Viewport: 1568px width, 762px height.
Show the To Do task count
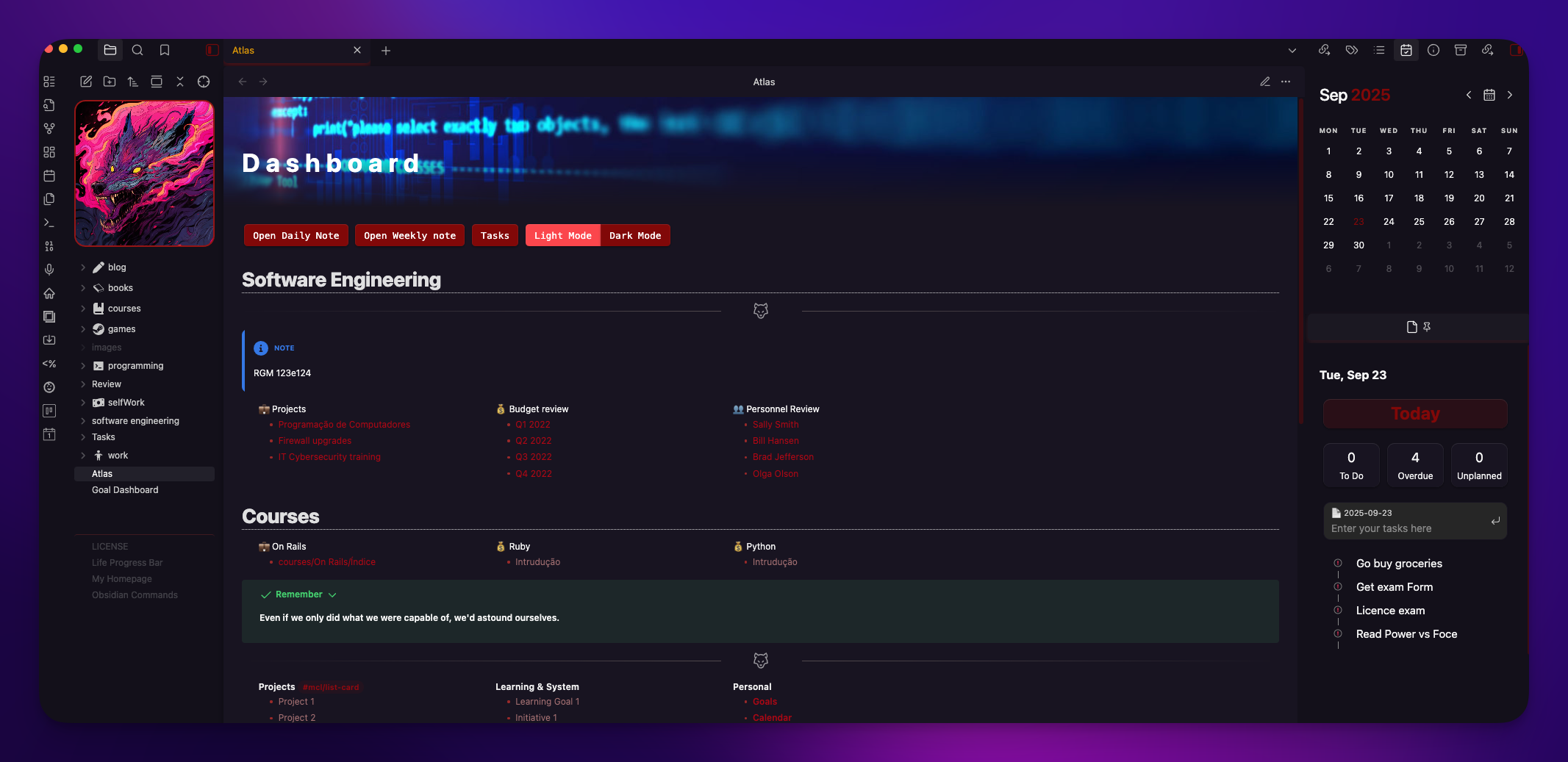click(x=1351, y=465)
